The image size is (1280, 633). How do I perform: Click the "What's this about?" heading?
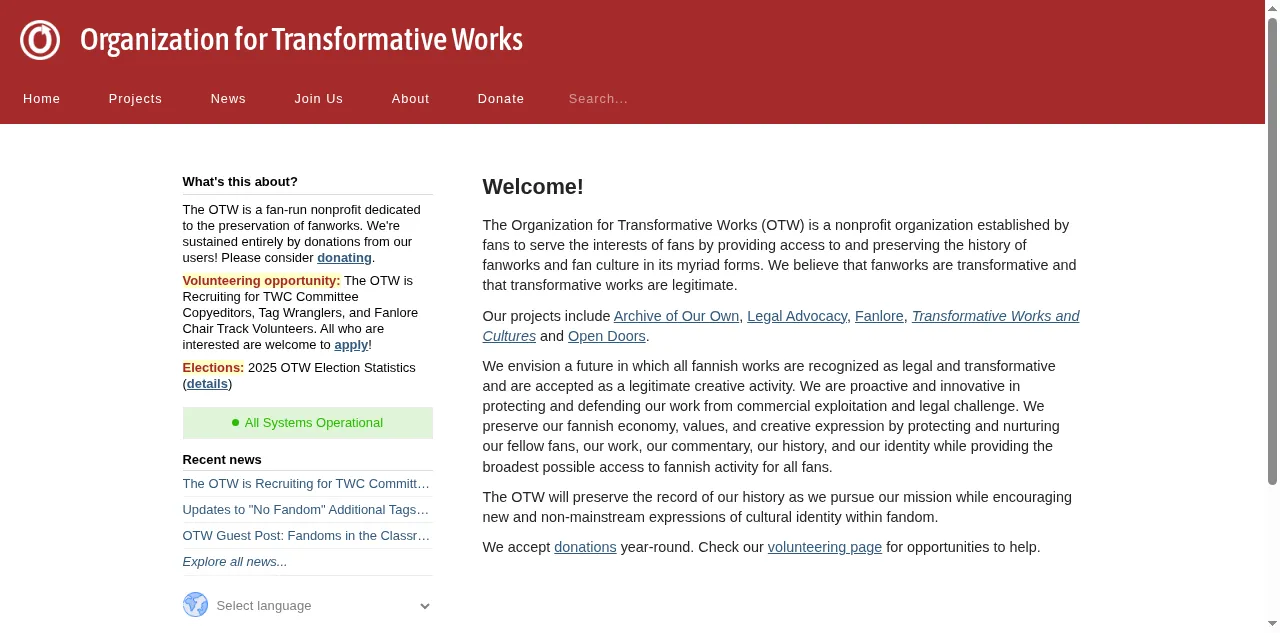pos(240,182)
